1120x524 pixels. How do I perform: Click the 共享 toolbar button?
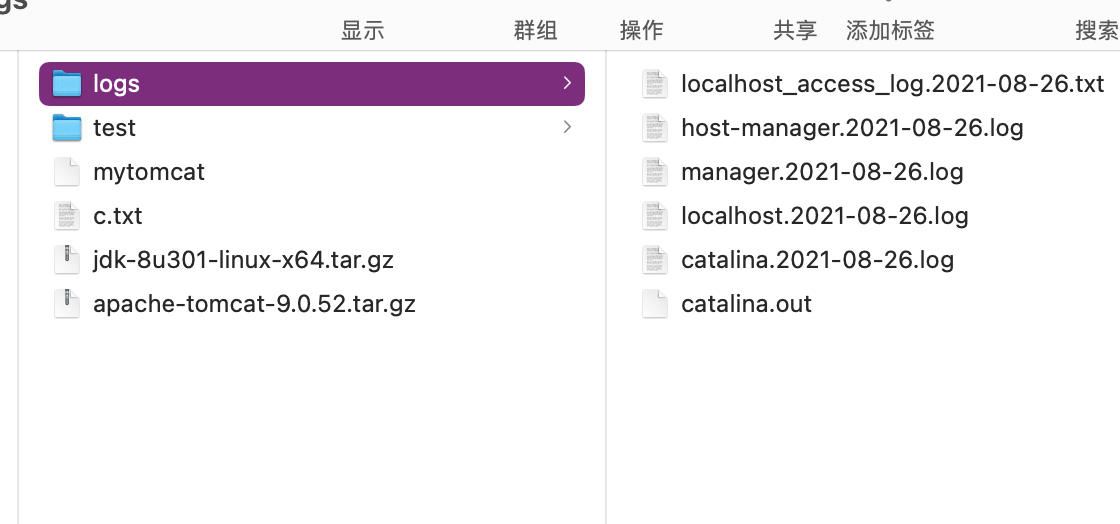pos(795,30)
